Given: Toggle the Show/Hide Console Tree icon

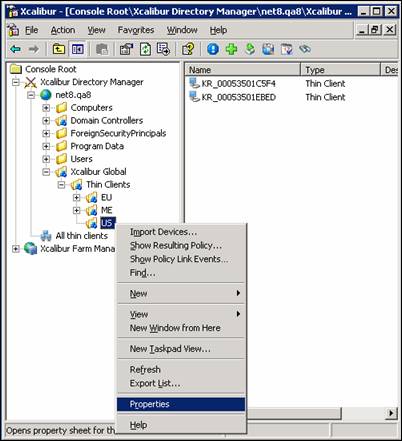Looking at the screenshot, I should 77,49.
